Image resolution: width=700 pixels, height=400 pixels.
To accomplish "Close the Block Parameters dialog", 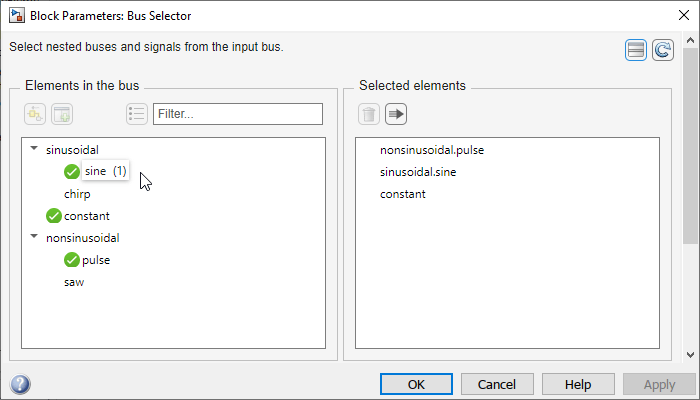I will tap(683, 15).
